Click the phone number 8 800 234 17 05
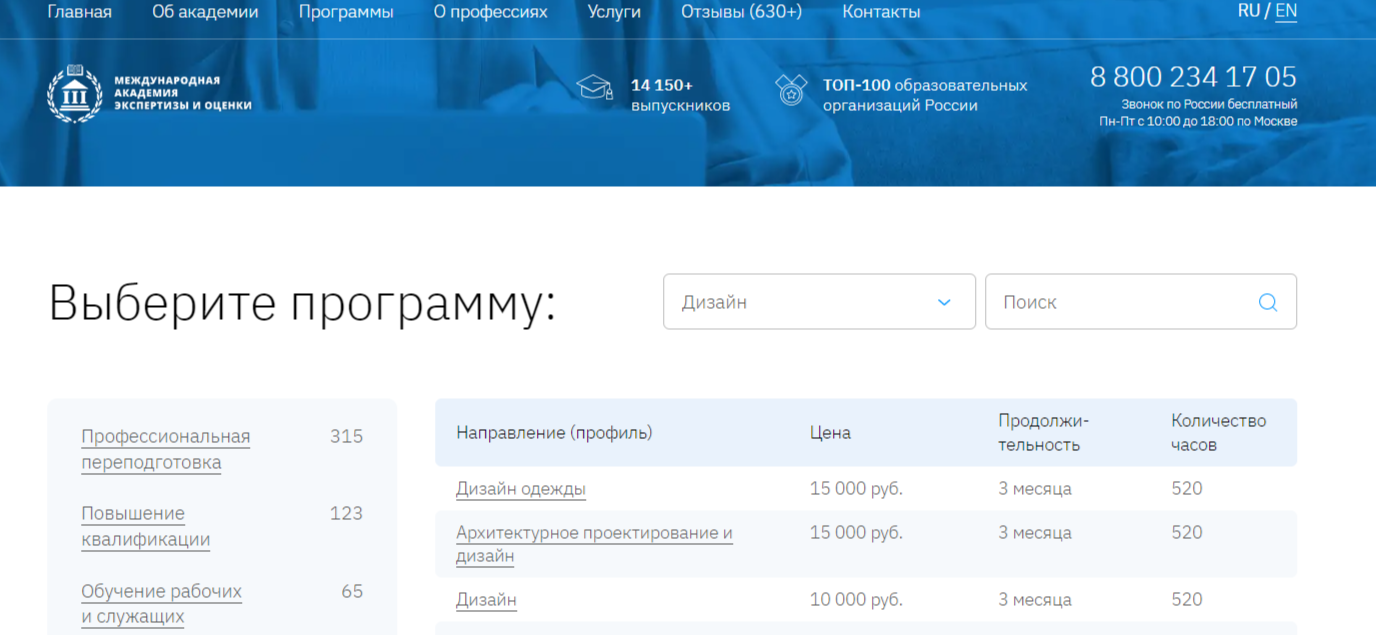Image resolution: width=1376 pixels, height=635 pixels. tap(1193, 76)
